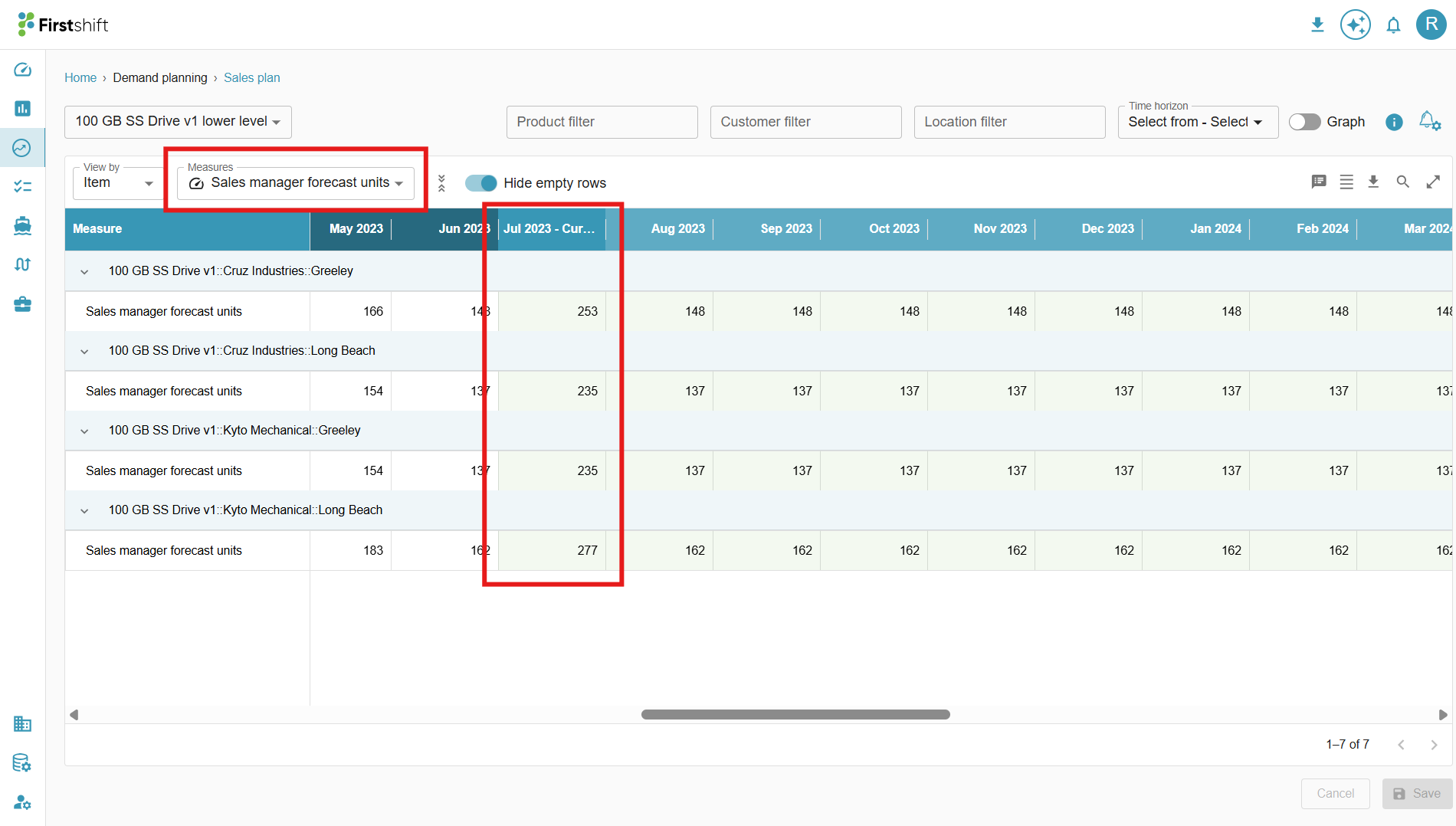
Task: Collapse all rows with double chevron
Action: click(x=441, y=183)
